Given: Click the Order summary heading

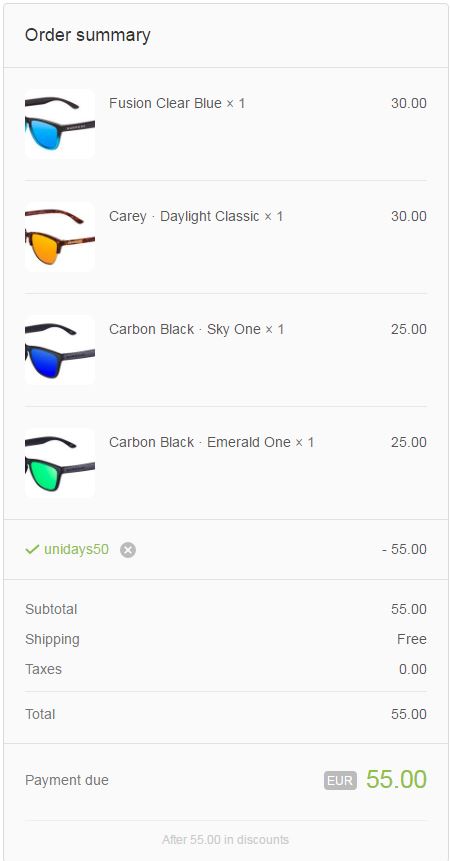Looking at the screenshot, I should pos(88,35).
